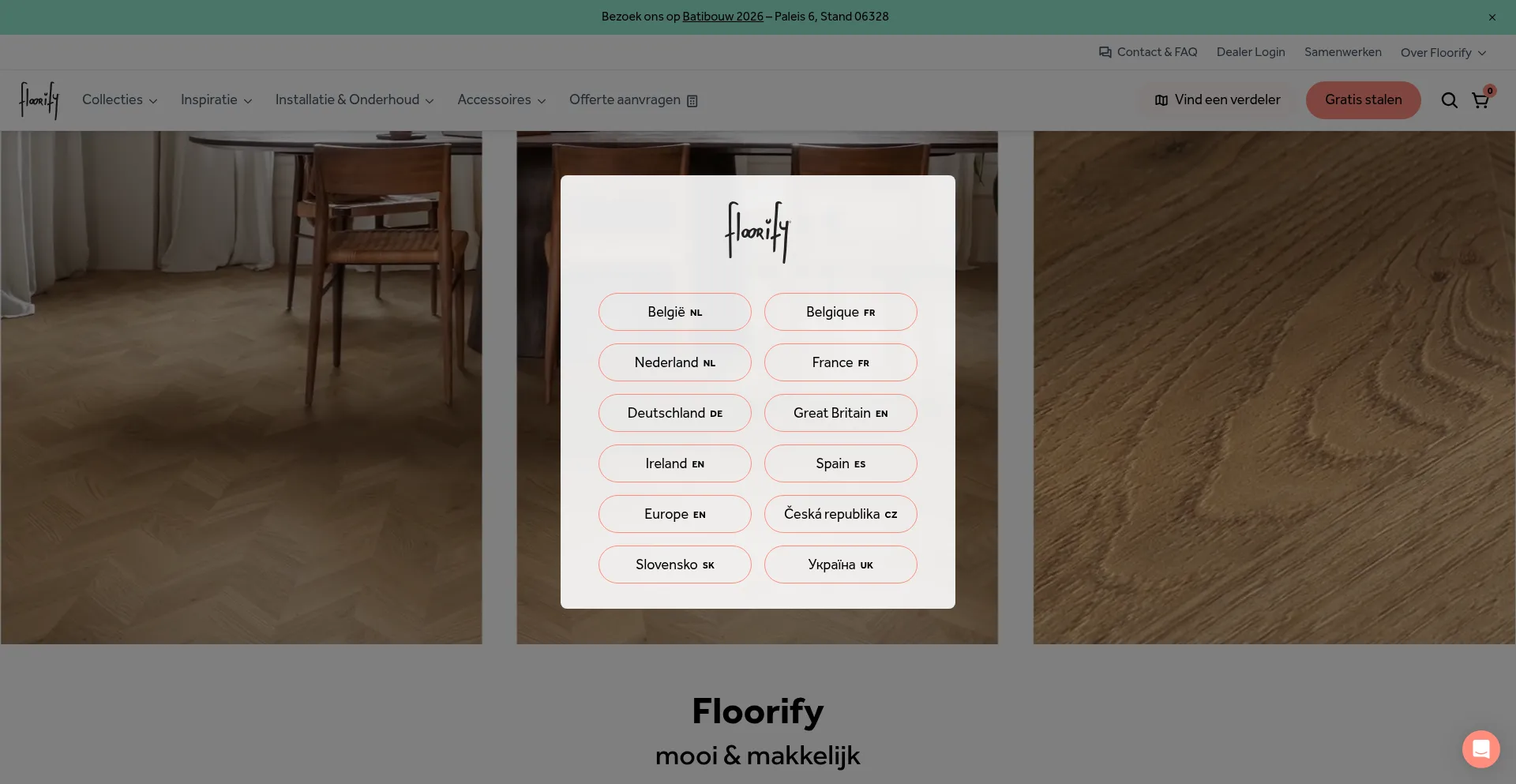The width and height of the screenshot is (1516, 784).
Task: Select België NL as your region
Action: point(674,312)
